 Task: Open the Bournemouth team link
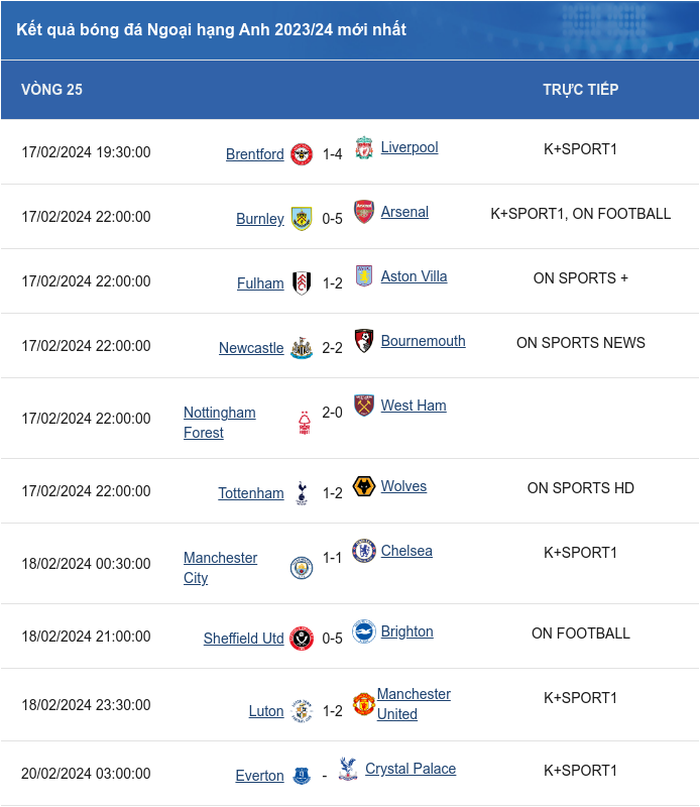pyautogui.click(x=423, y=341)
